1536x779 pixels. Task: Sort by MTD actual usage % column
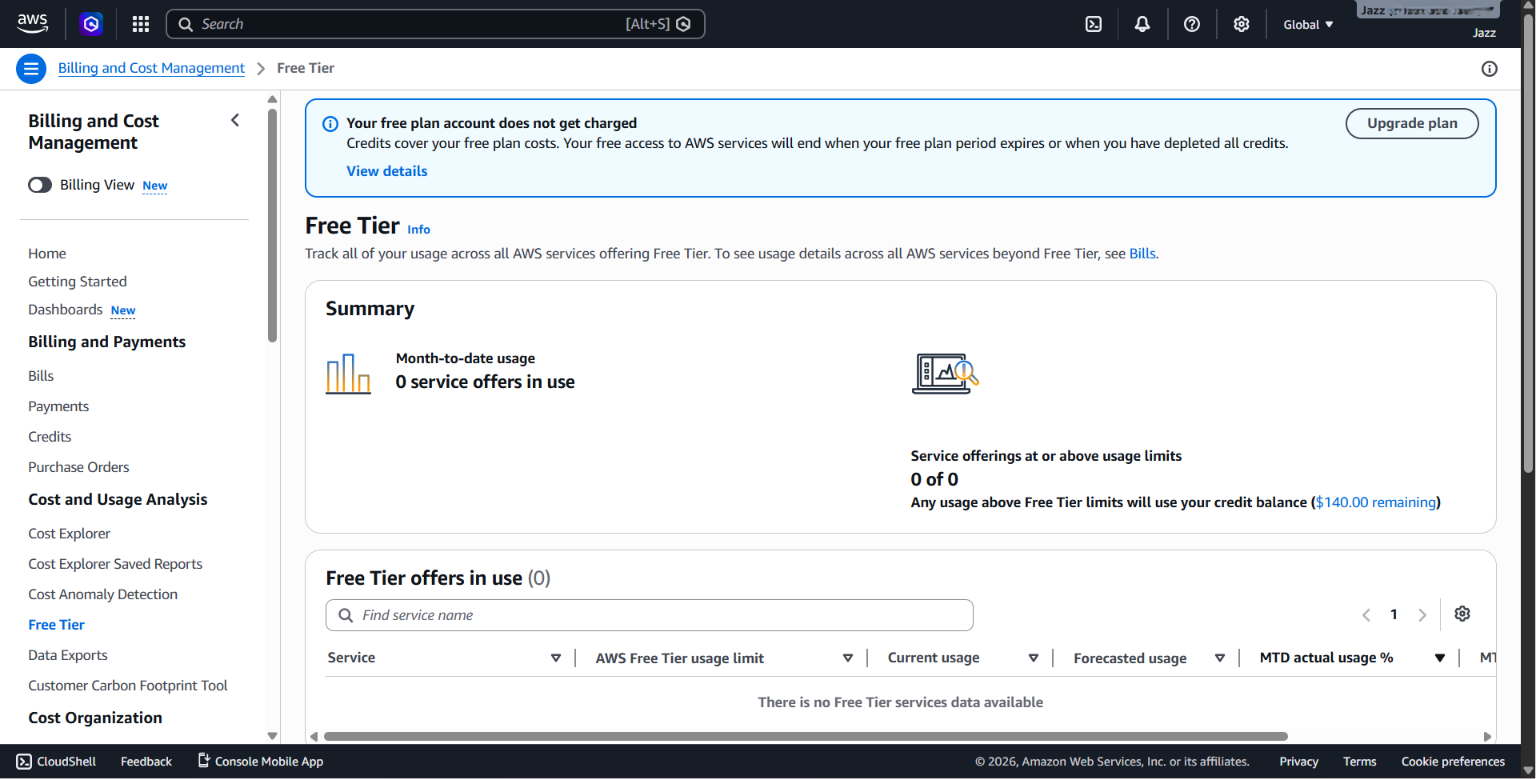click(1440, 658)
